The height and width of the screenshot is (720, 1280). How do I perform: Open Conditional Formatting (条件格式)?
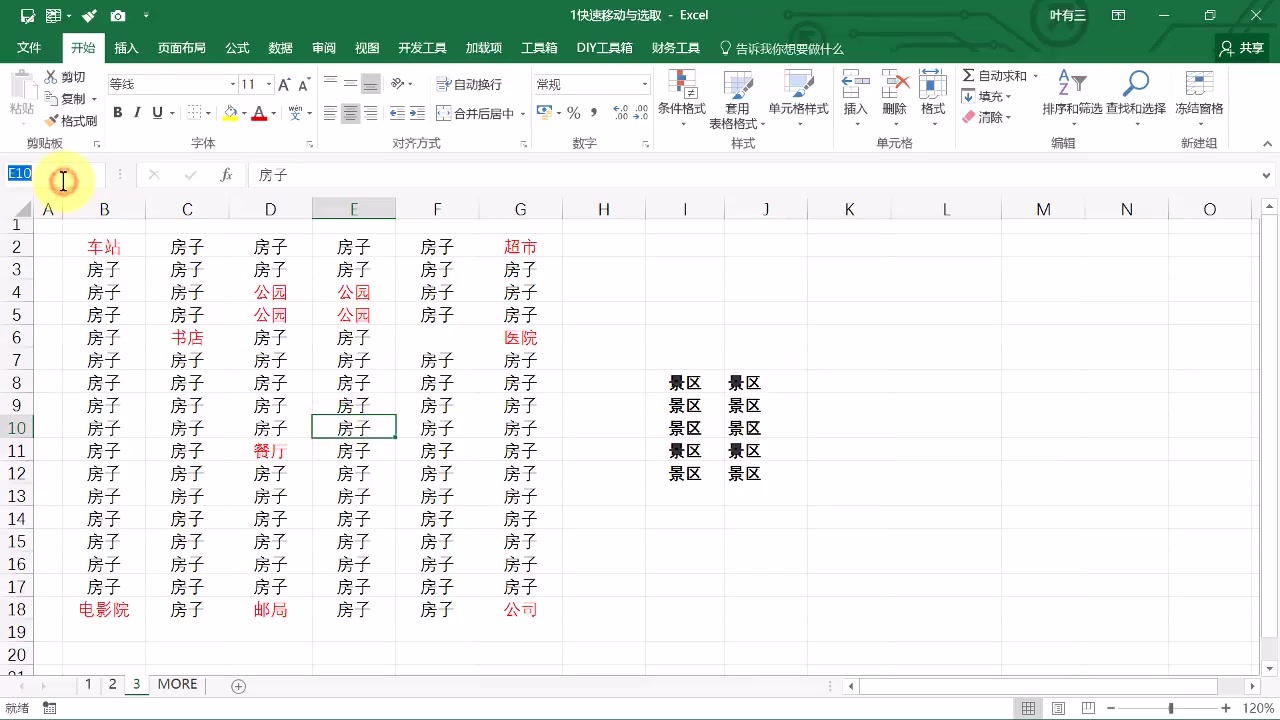tap(682, 98)
